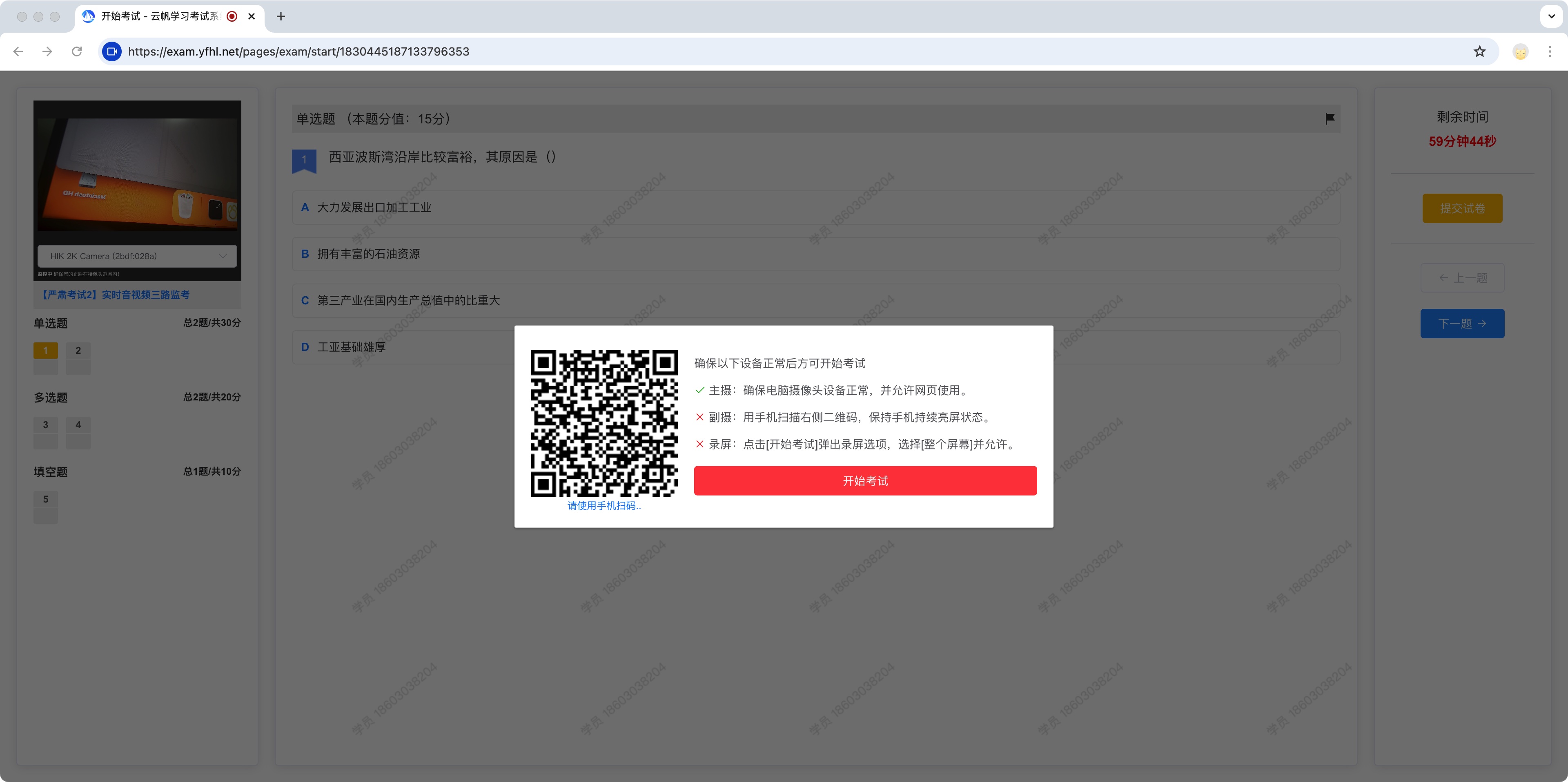Click the recording indicator on the tab

coord(232,16)
